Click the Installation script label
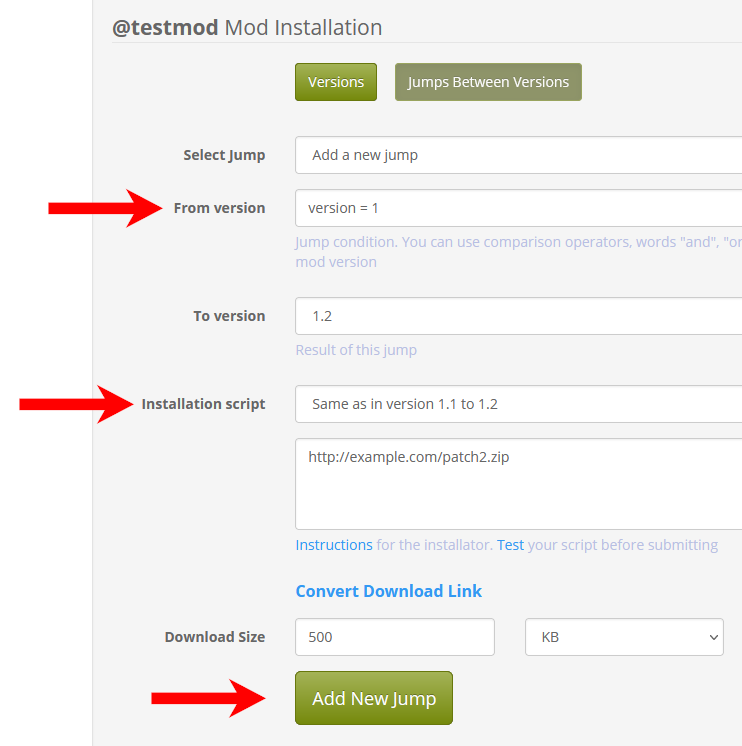Viewport: 742px width, 746px height. pos(203,404)
